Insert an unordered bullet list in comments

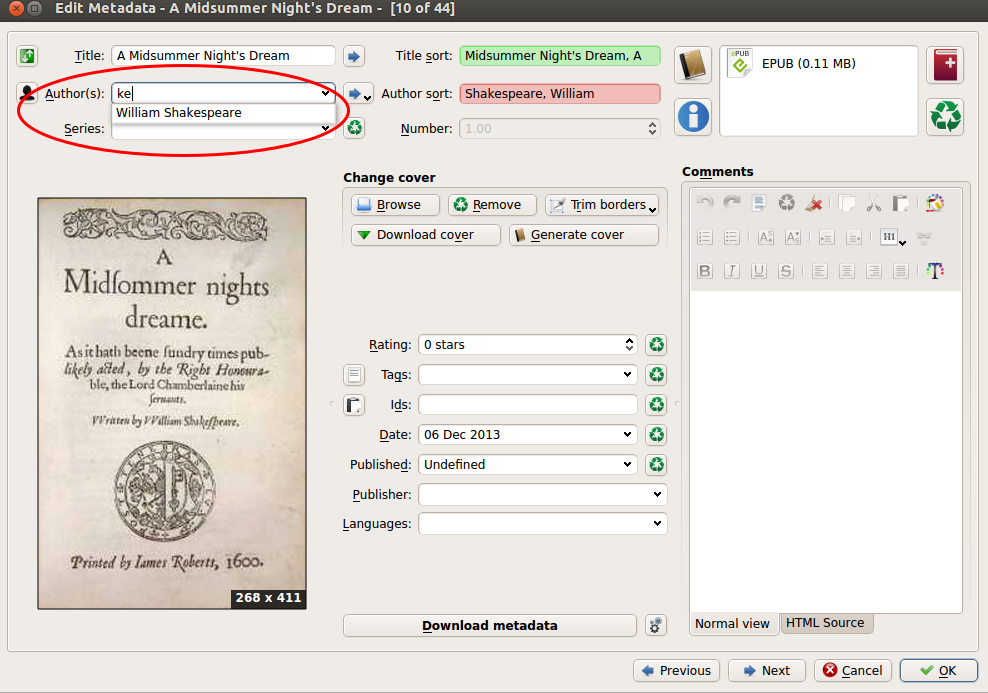[732, 238]
